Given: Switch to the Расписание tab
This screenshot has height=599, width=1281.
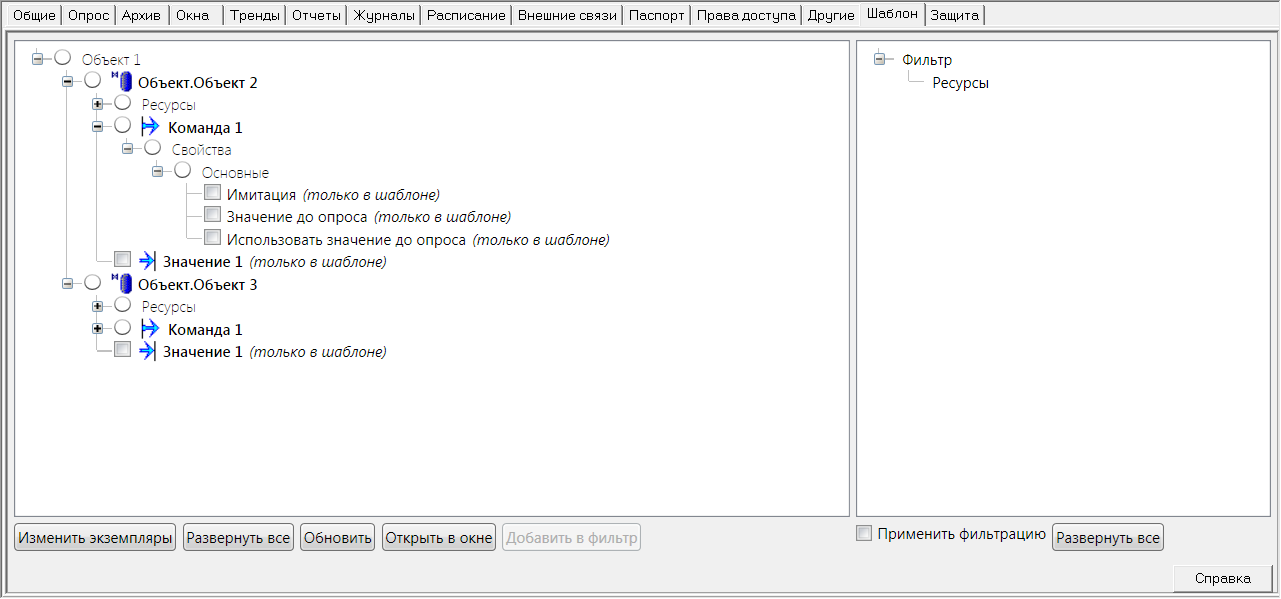Looking at the screenshot, I should (466, 16).
